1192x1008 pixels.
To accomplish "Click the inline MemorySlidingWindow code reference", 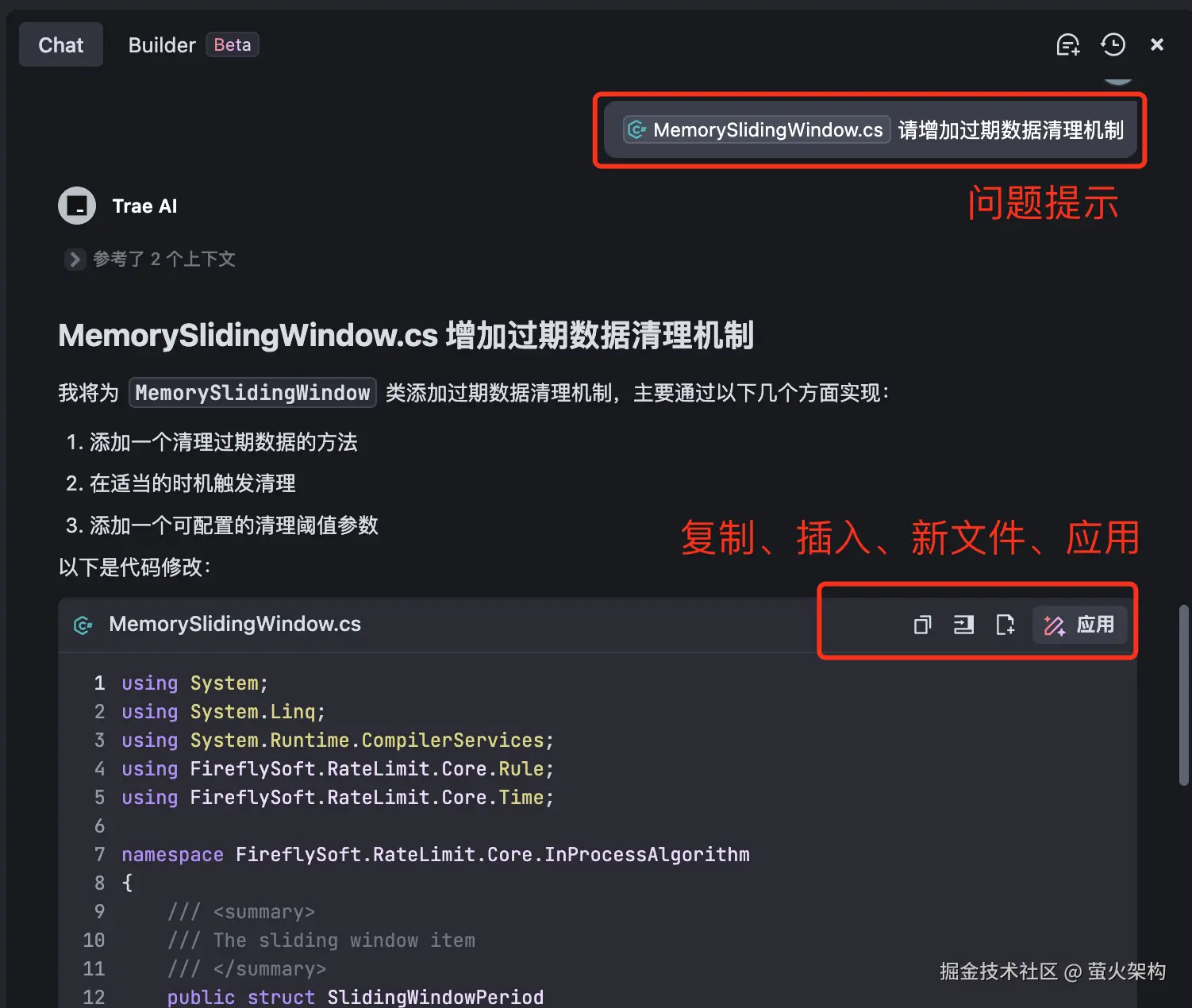I will click(x=252, y=393).
